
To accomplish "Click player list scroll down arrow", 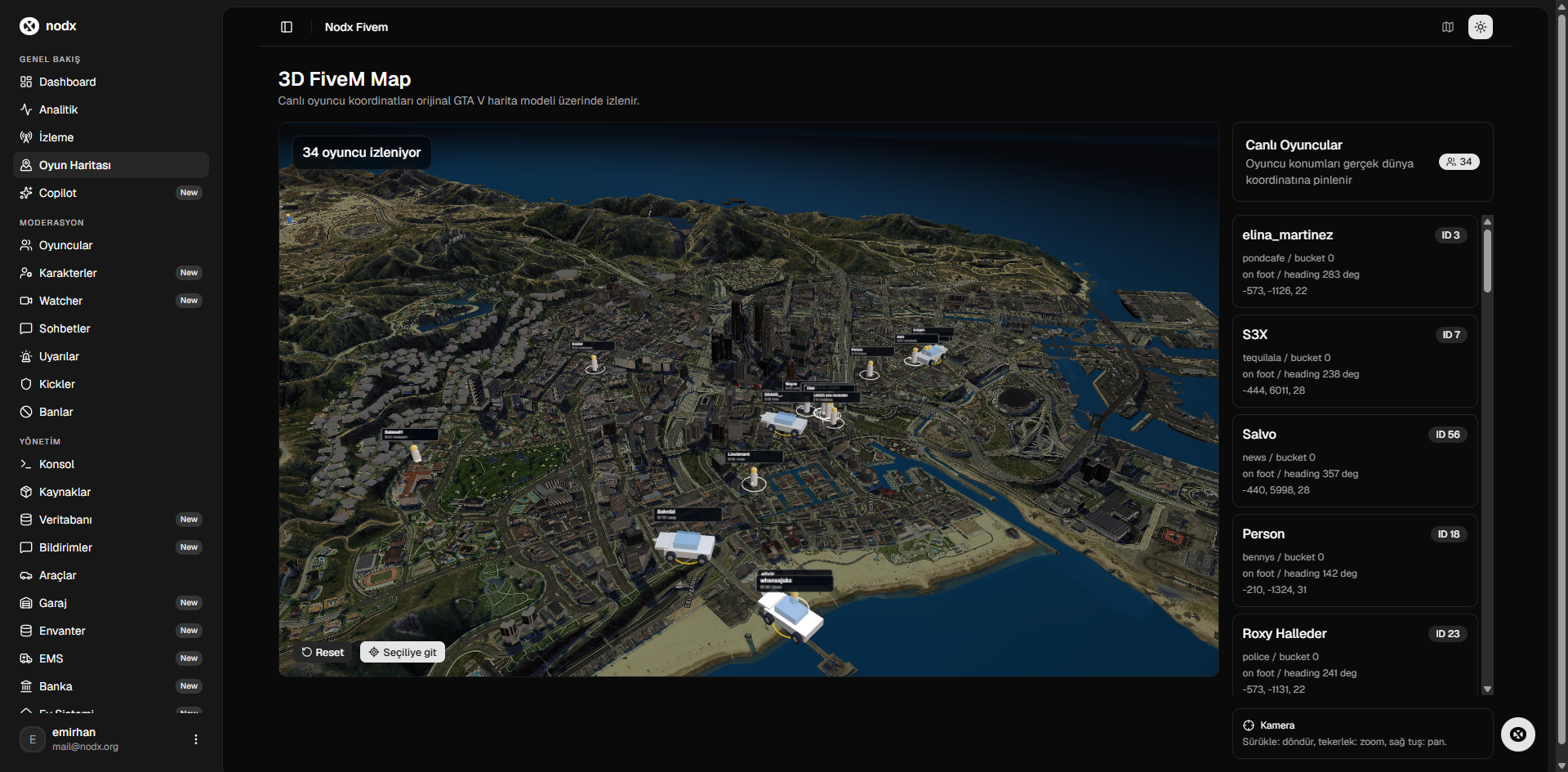I will (1488, 689).
